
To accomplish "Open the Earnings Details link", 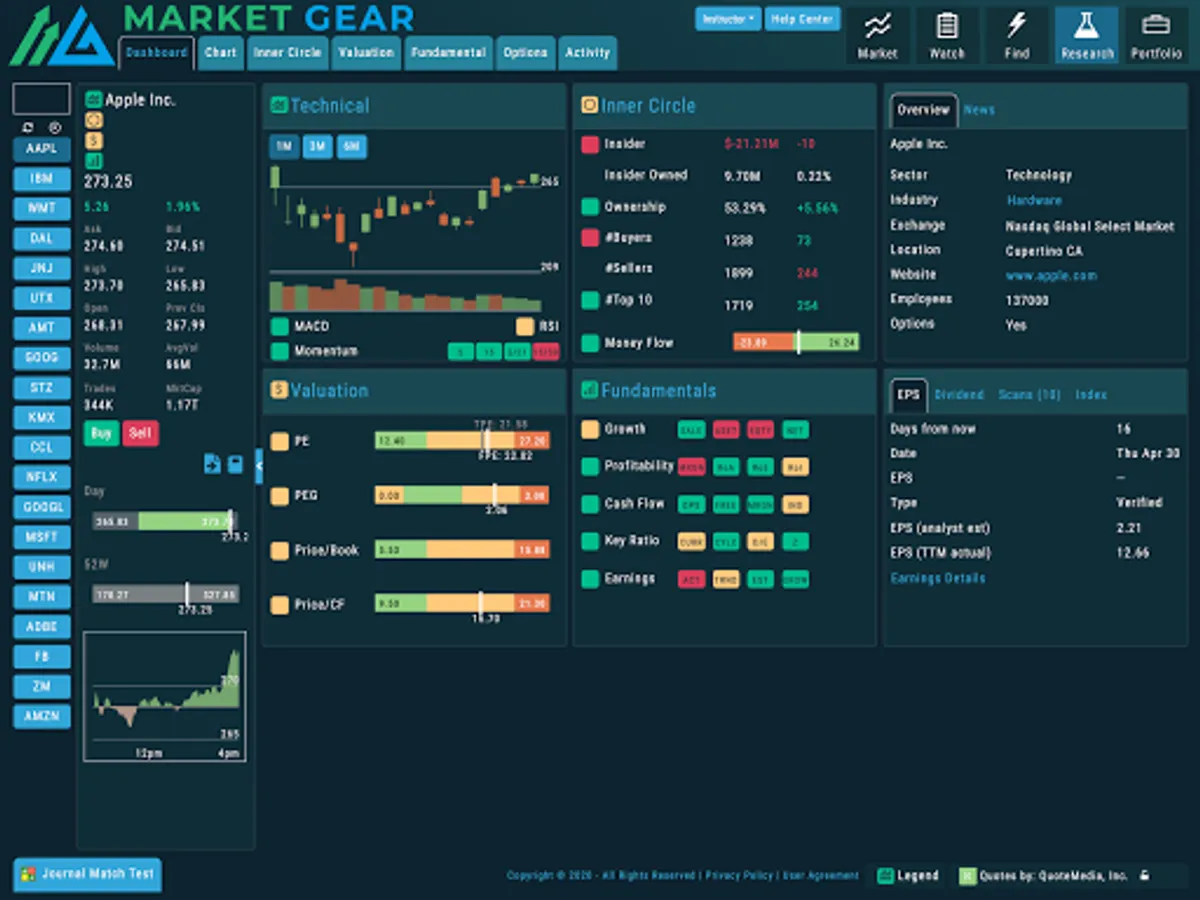I will click(938, 578).
